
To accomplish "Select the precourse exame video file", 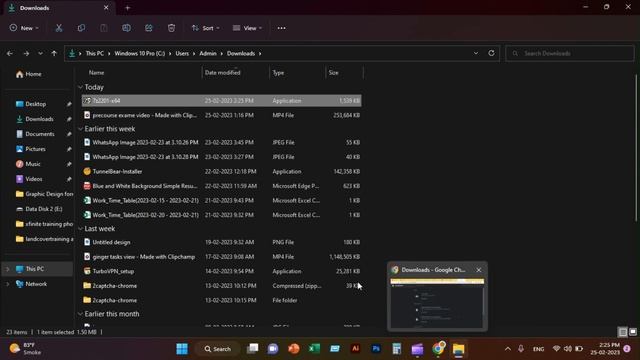I will 222,115.
